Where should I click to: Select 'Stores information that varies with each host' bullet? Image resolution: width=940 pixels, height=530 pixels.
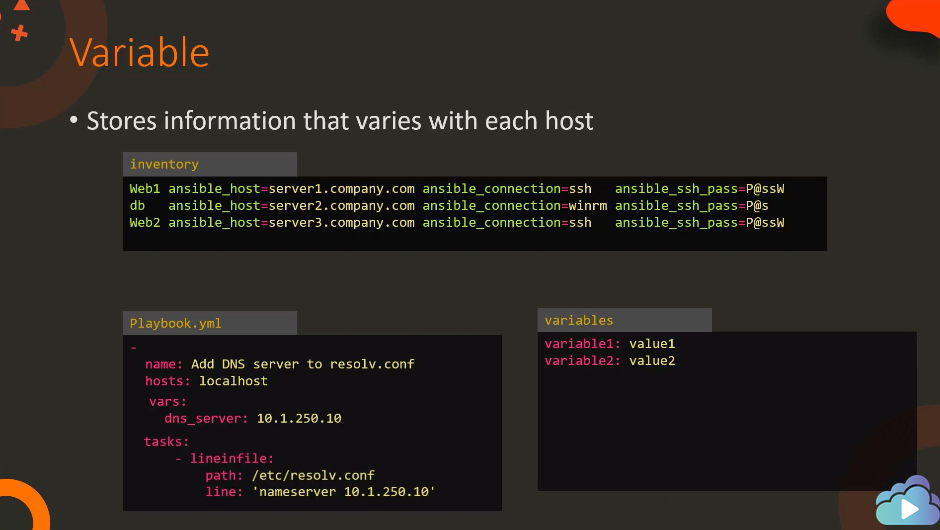click(x=339, y=121)
